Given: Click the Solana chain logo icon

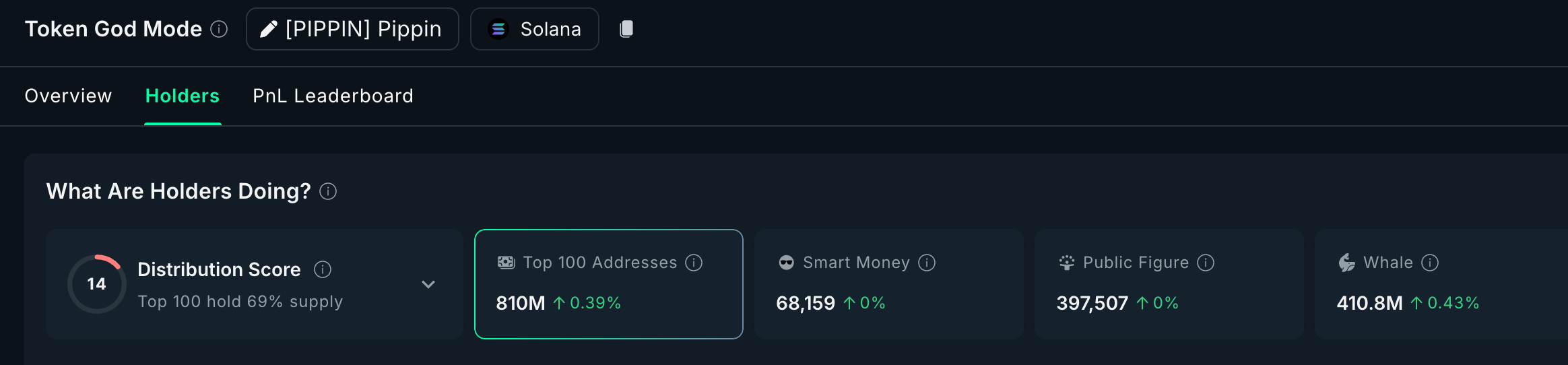Looking at the screenshot, I should (498, 29).
